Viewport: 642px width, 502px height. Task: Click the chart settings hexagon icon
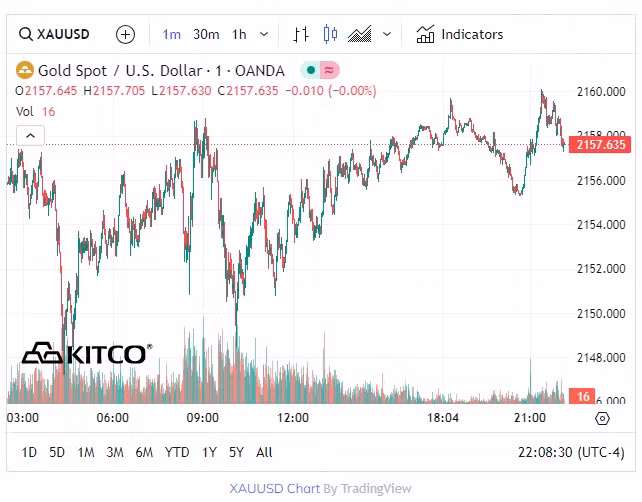point(602,418)
